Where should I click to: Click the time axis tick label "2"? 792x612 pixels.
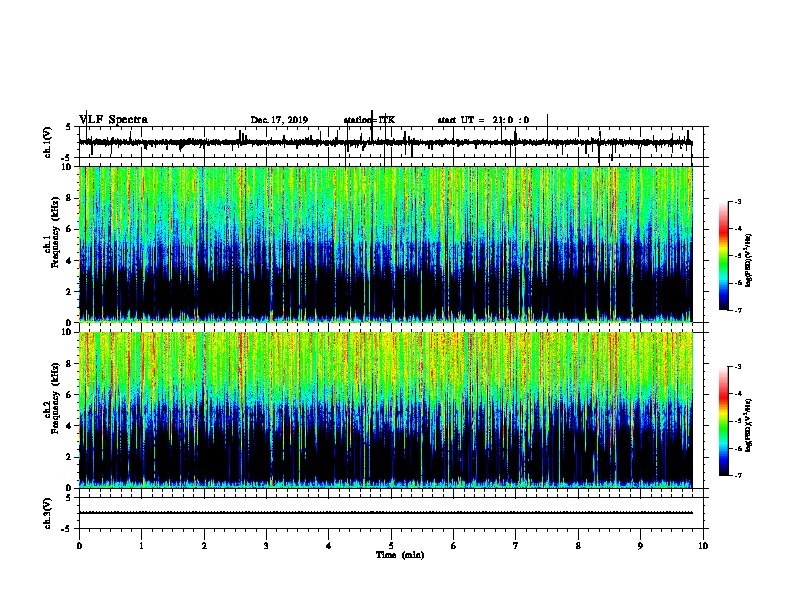click(204, 546)
